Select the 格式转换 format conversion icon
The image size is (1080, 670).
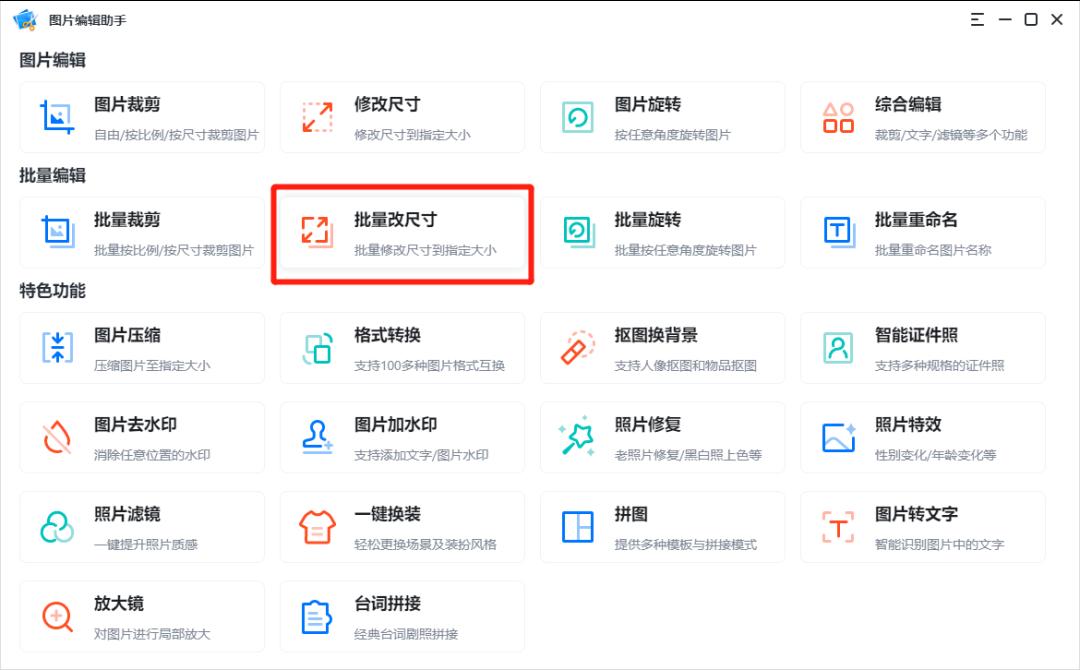[x=318, y=347]
